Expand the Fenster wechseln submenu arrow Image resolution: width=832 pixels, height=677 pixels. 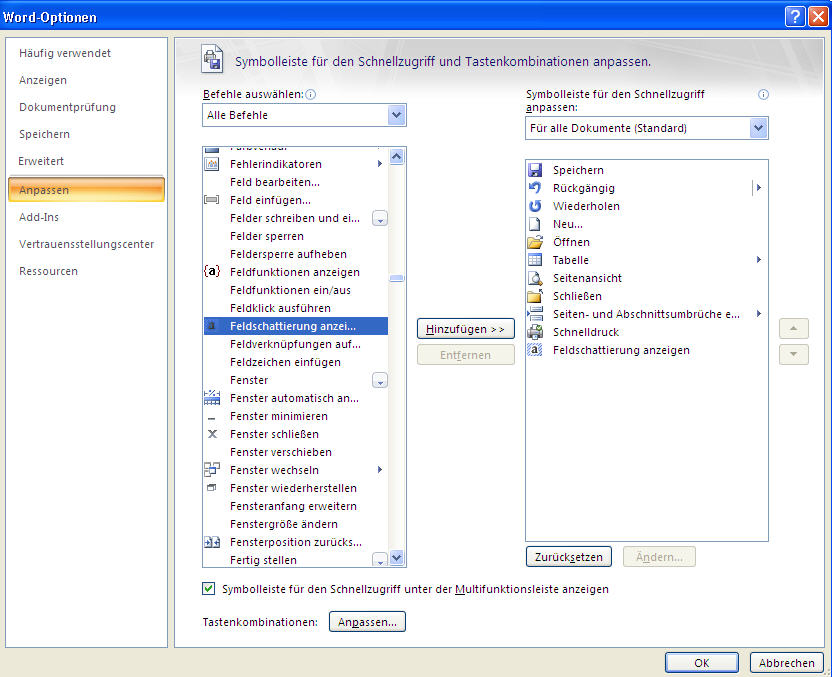click(380, 470)
